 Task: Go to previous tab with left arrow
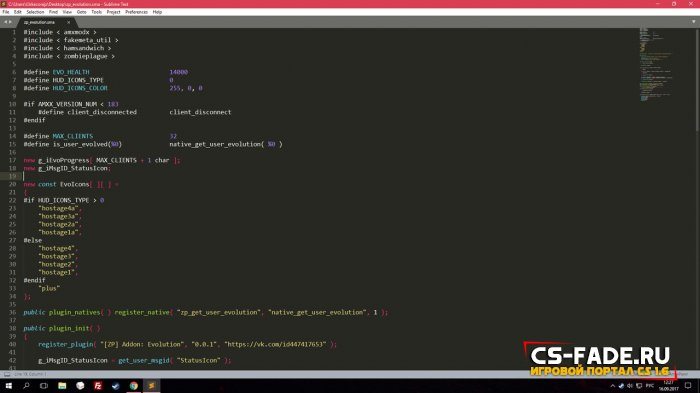5,22
